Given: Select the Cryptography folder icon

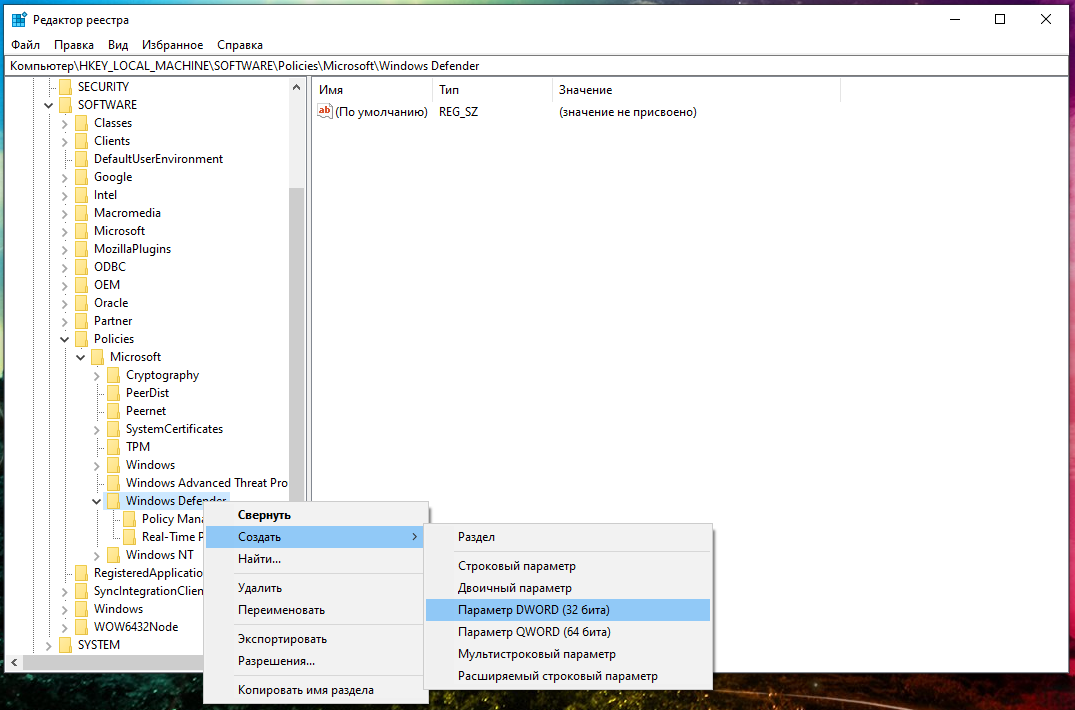Looking at the screenshot, I should click(x=114, y=375).
